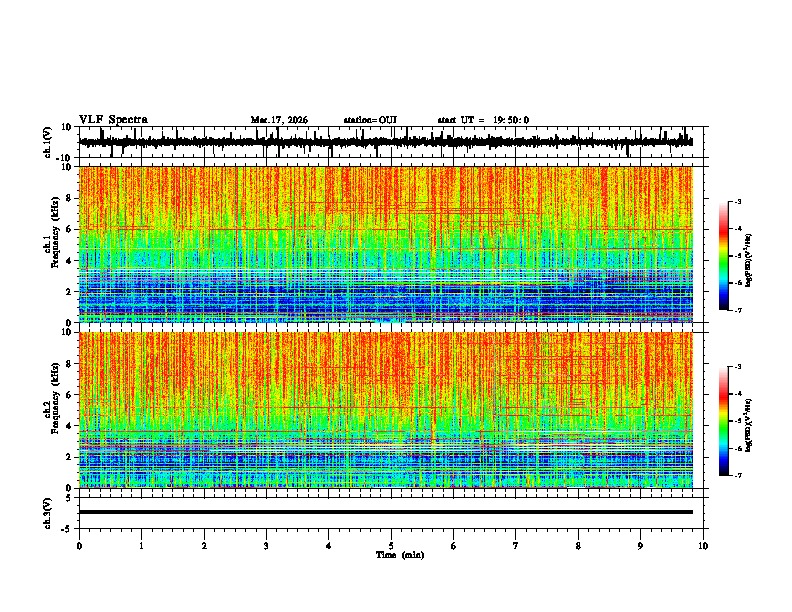792x612 pixels.
Task: Click time axis tick label "7"
Action: coord(516,546)
